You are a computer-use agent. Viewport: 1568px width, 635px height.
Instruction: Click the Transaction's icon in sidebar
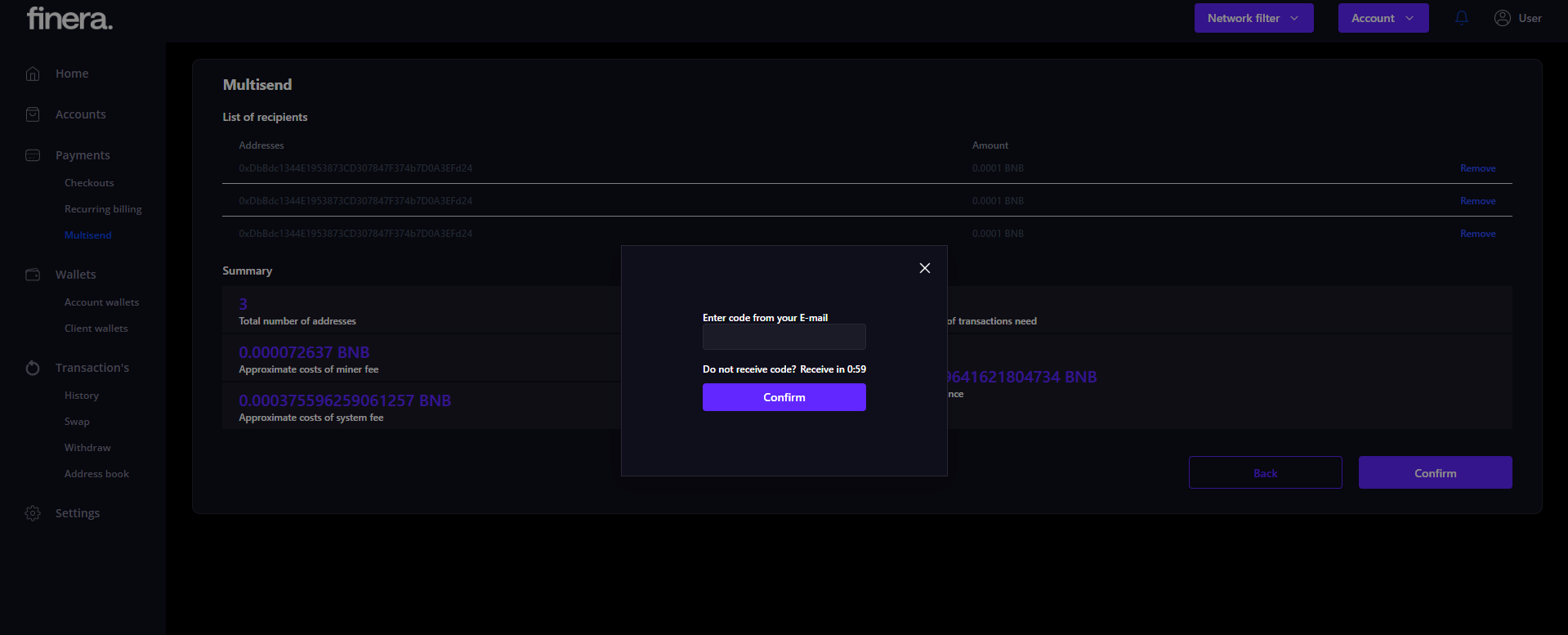click(33, 368)
